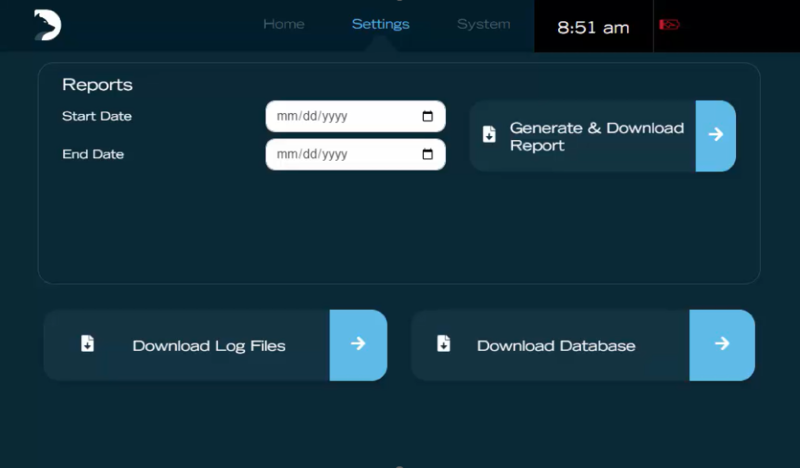
Task: Click the Generate & Download Report arrow
Action: [x=715, y=135]
